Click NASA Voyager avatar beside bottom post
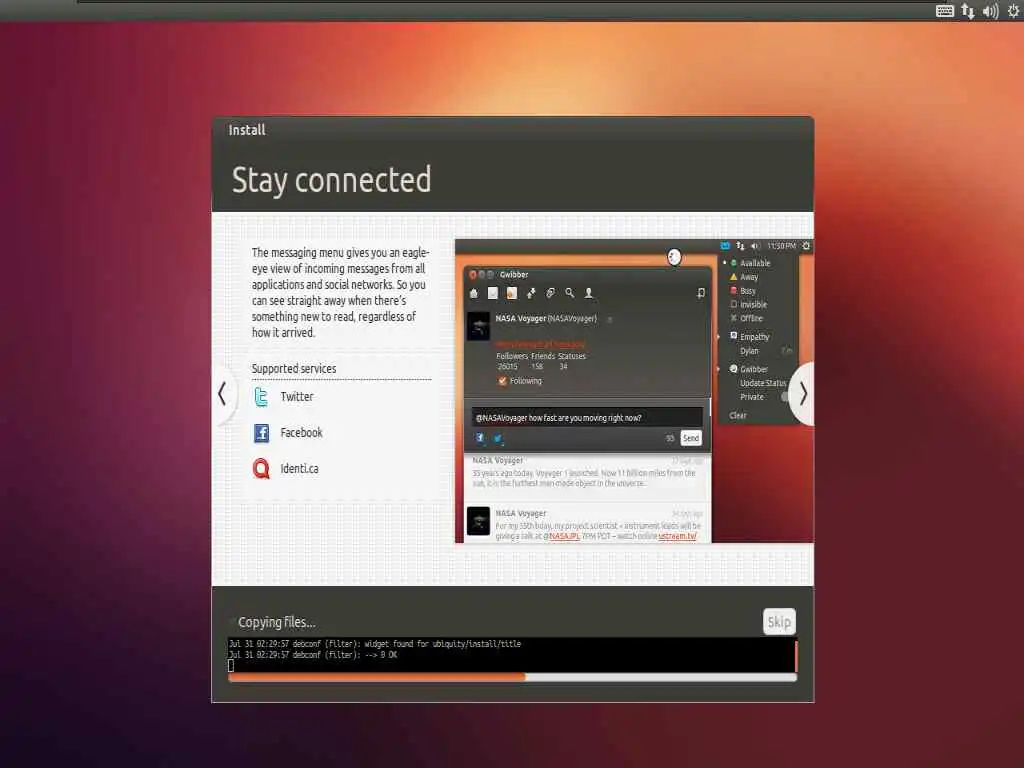Viewport: 1024px width, 768px height. click(x=478, y=521)
